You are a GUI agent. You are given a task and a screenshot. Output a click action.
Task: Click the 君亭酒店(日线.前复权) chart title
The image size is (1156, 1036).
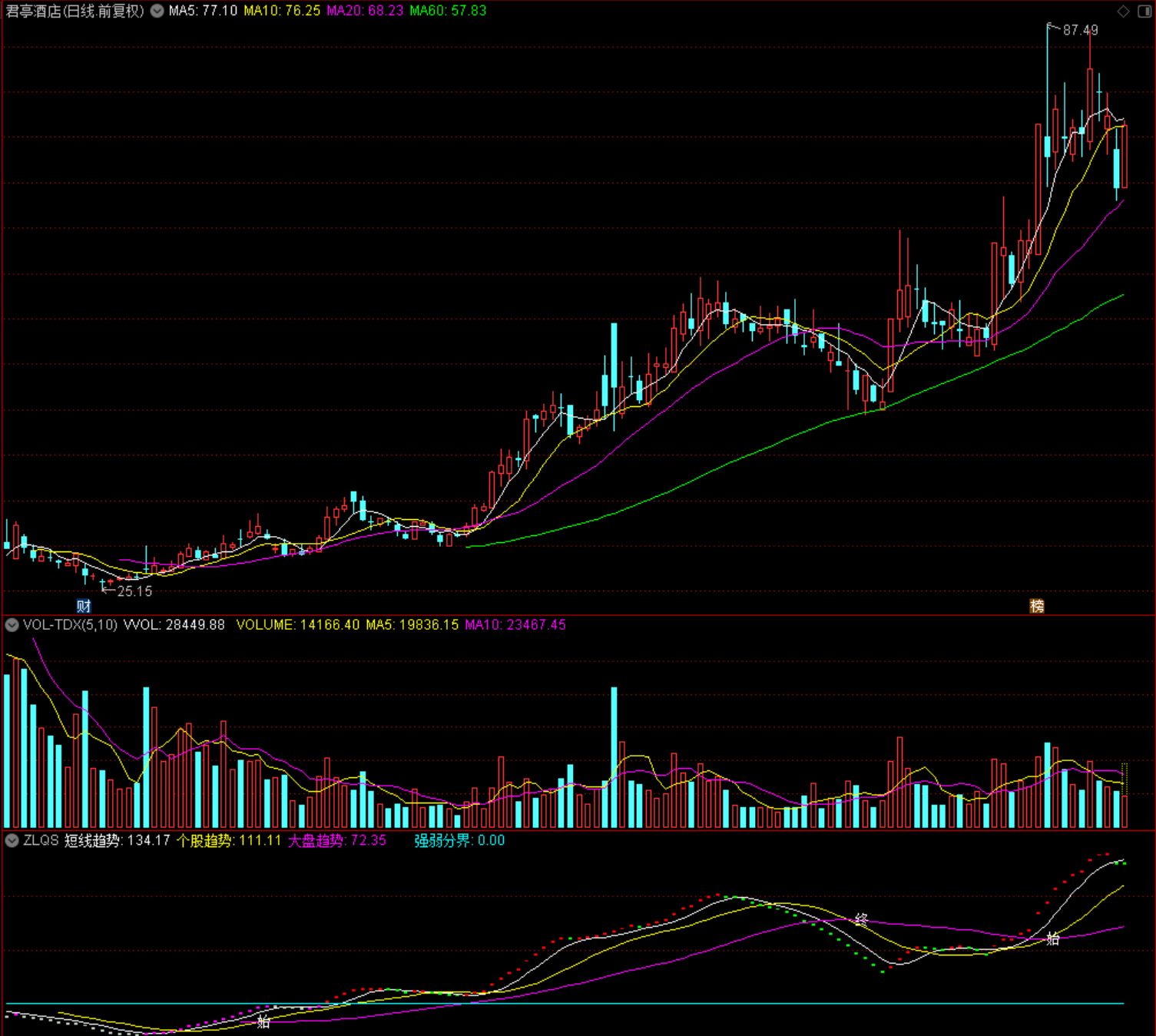[75, 11]
